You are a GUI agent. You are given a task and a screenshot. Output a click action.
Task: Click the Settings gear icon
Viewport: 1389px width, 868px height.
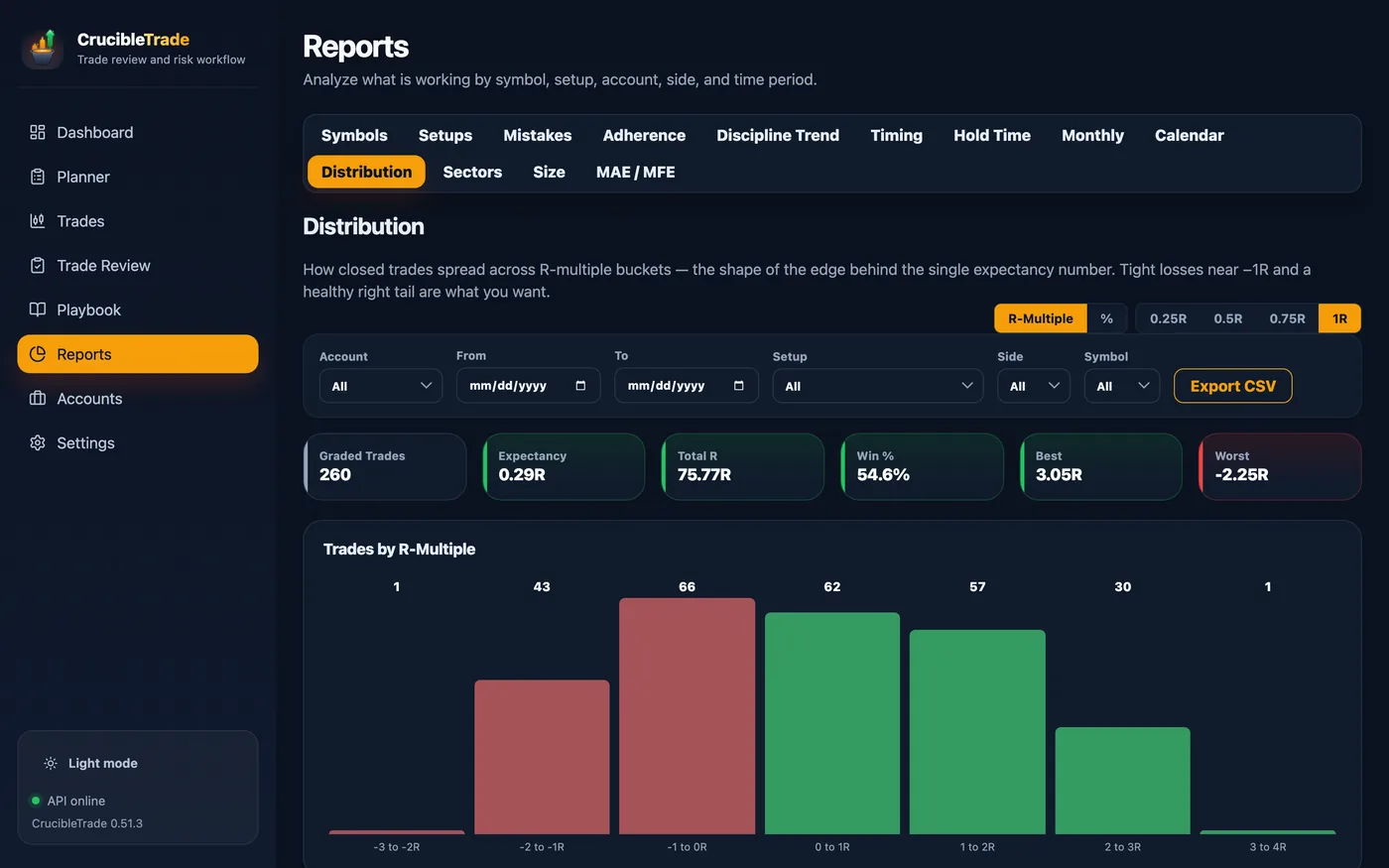click(x=38, y=442)
